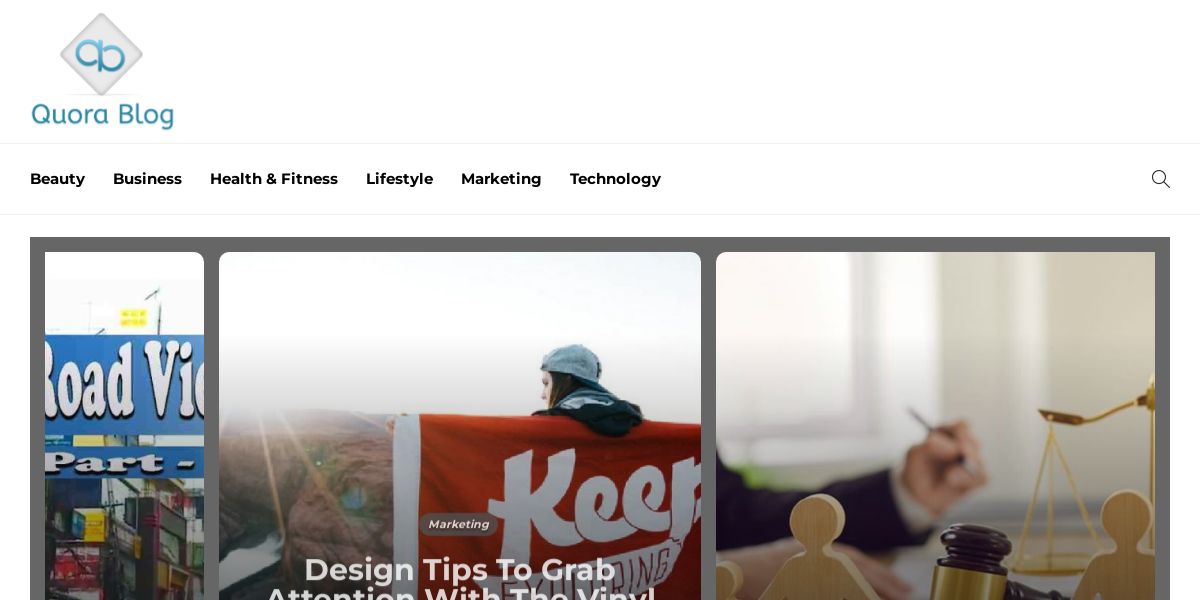
Task: Click the Road Video sign on the left slide
Action: coord(124,385)
